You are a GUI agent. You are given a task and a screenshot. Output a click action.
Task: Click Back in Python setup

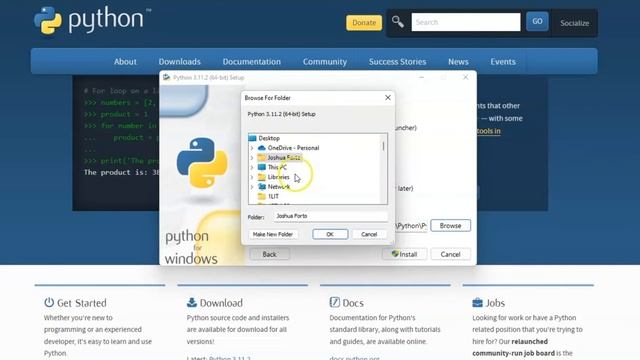pyautogui.click(x=269, y=254)
